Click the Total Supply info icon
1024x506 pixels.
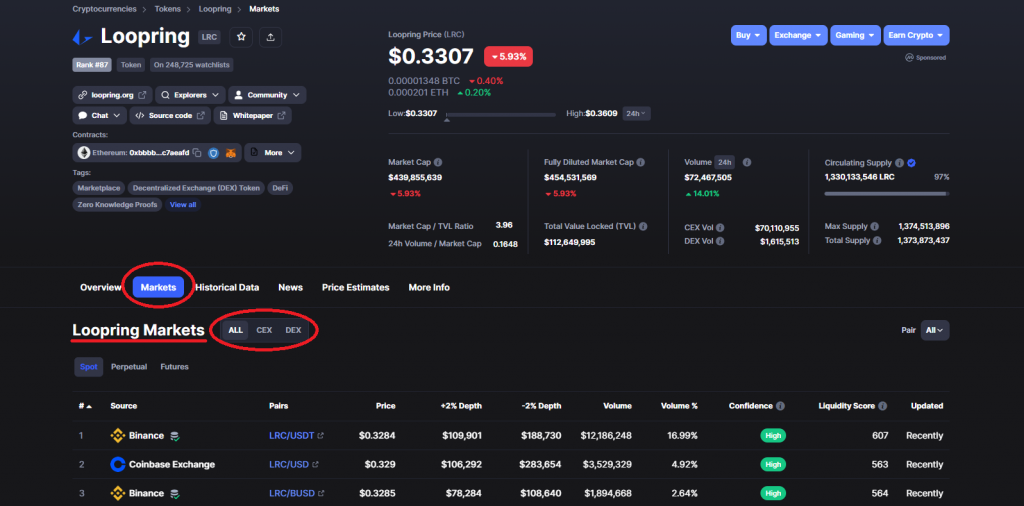[877, 240]
